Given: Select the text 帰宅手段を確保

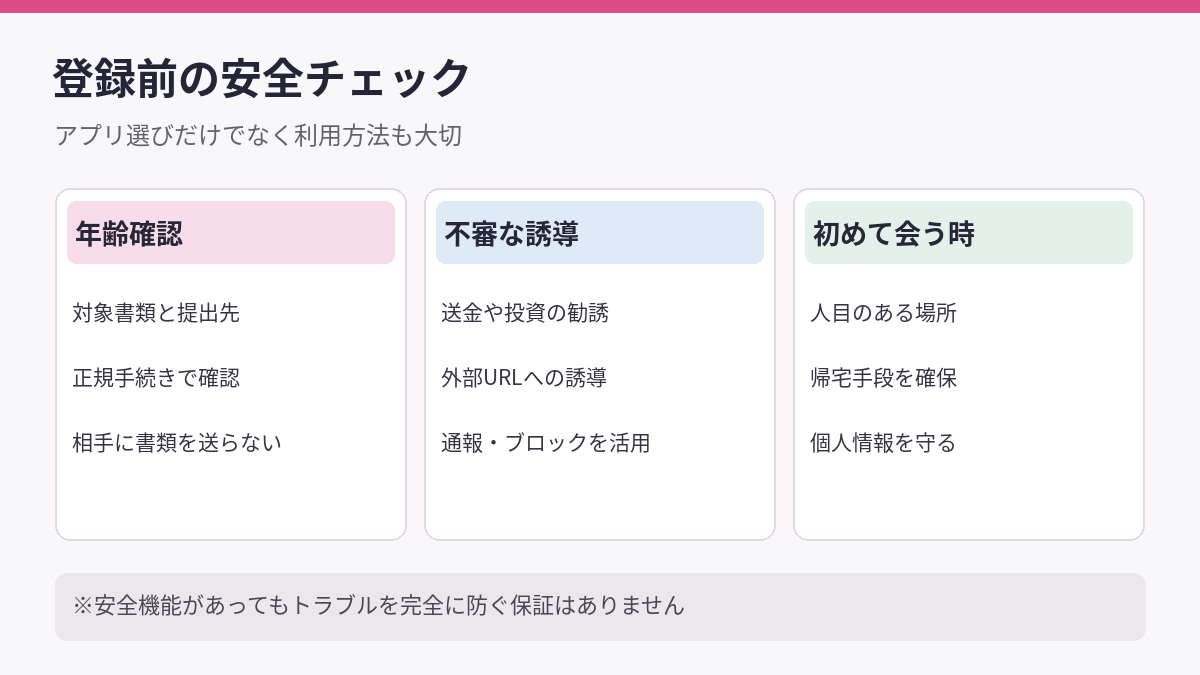Looking at the screenshot, I should point(884,378).
